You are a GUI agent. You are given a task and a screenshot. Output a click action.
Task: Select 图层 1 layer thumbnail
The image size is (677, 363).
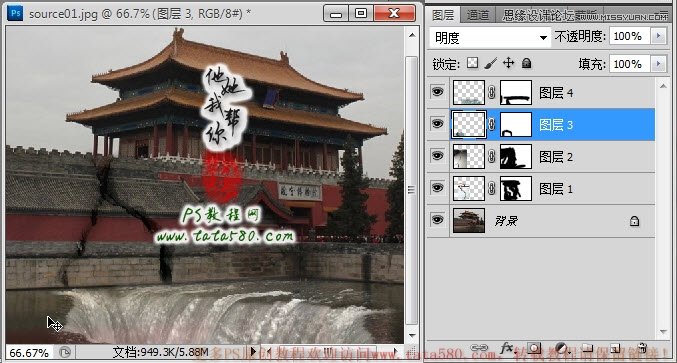[468, 188]
